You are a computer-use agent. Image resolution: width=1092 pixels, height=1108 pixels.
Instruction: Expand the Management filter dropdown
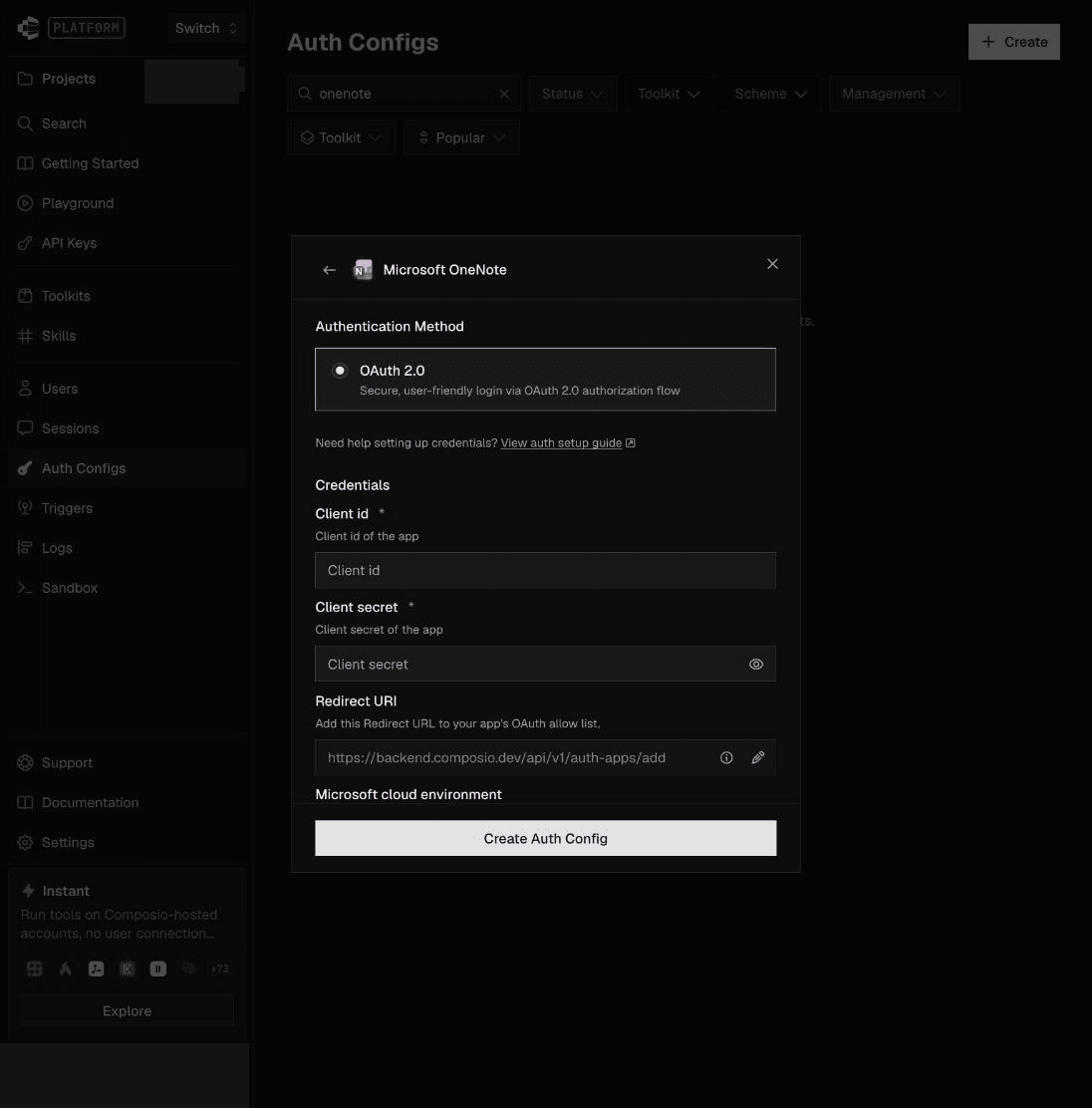894,94
